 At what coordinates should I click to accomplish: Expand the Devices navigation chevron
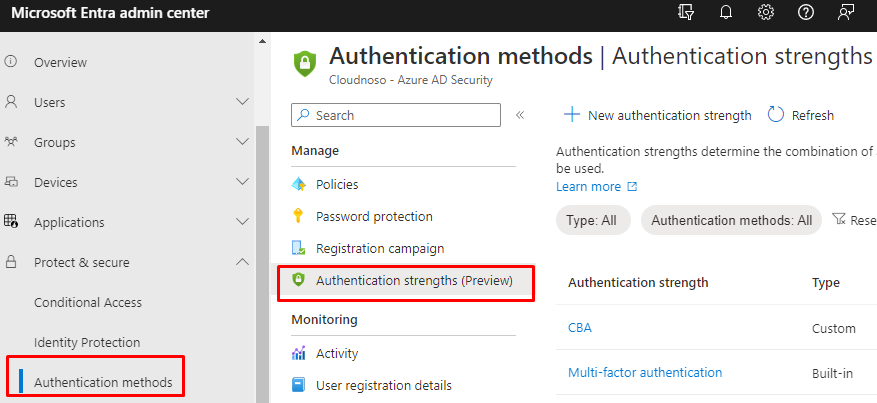click(242, 182)
